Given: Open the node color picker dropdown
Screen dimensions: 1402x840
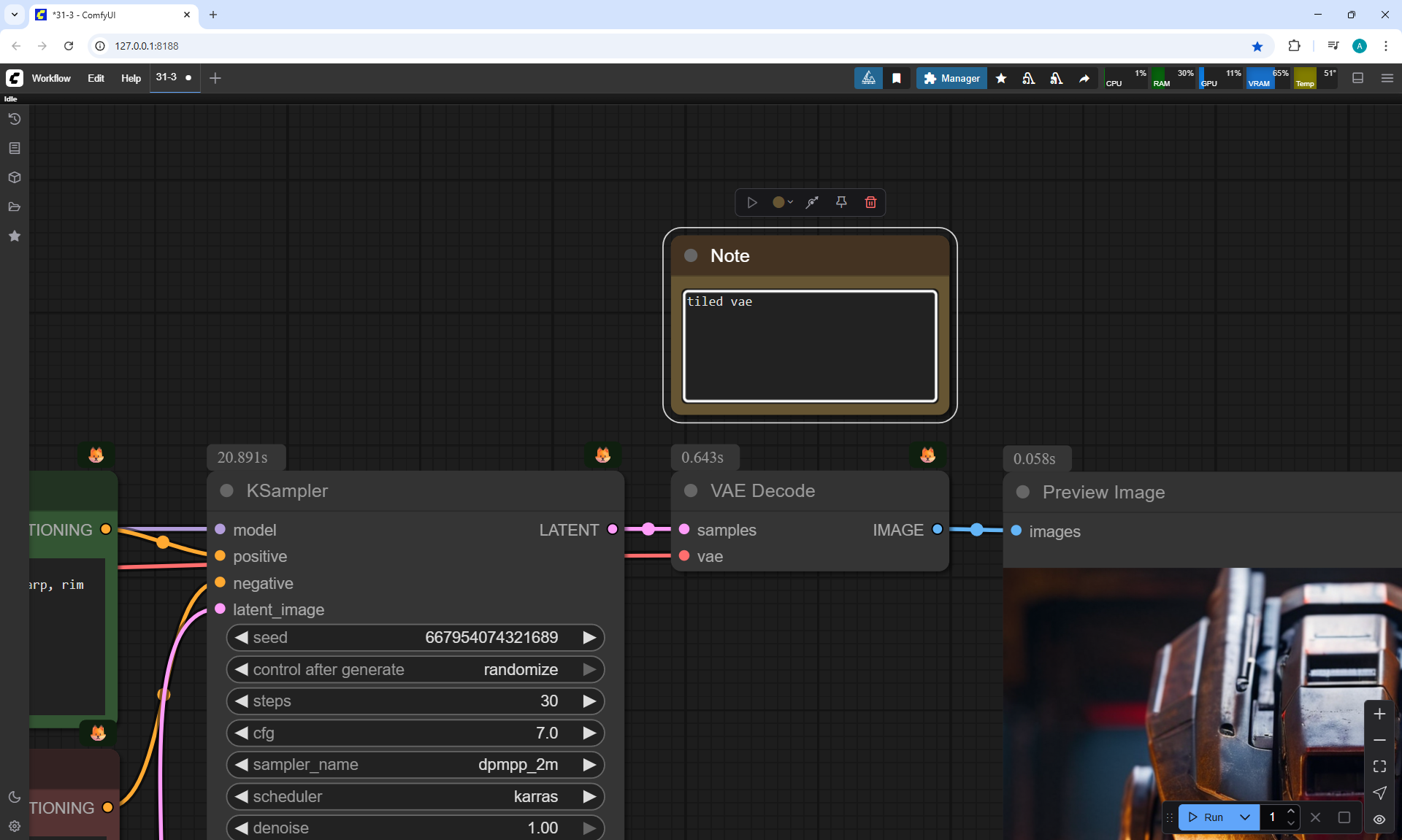Looking at the screenshot, I should coord(783,202).
